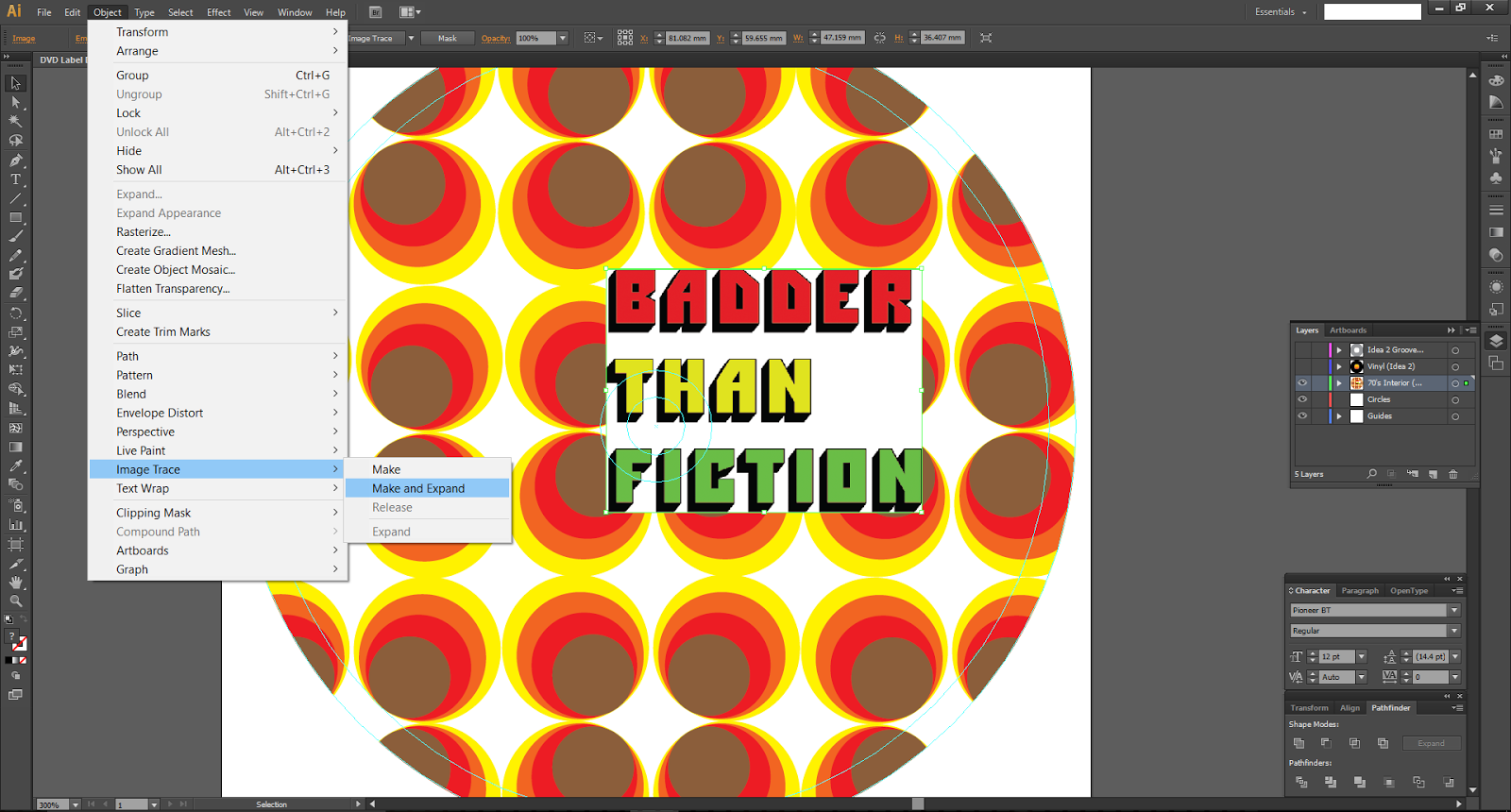
Task: Click target circle of Vinyl (Idea 2) layer
Action: point(1455,367)
